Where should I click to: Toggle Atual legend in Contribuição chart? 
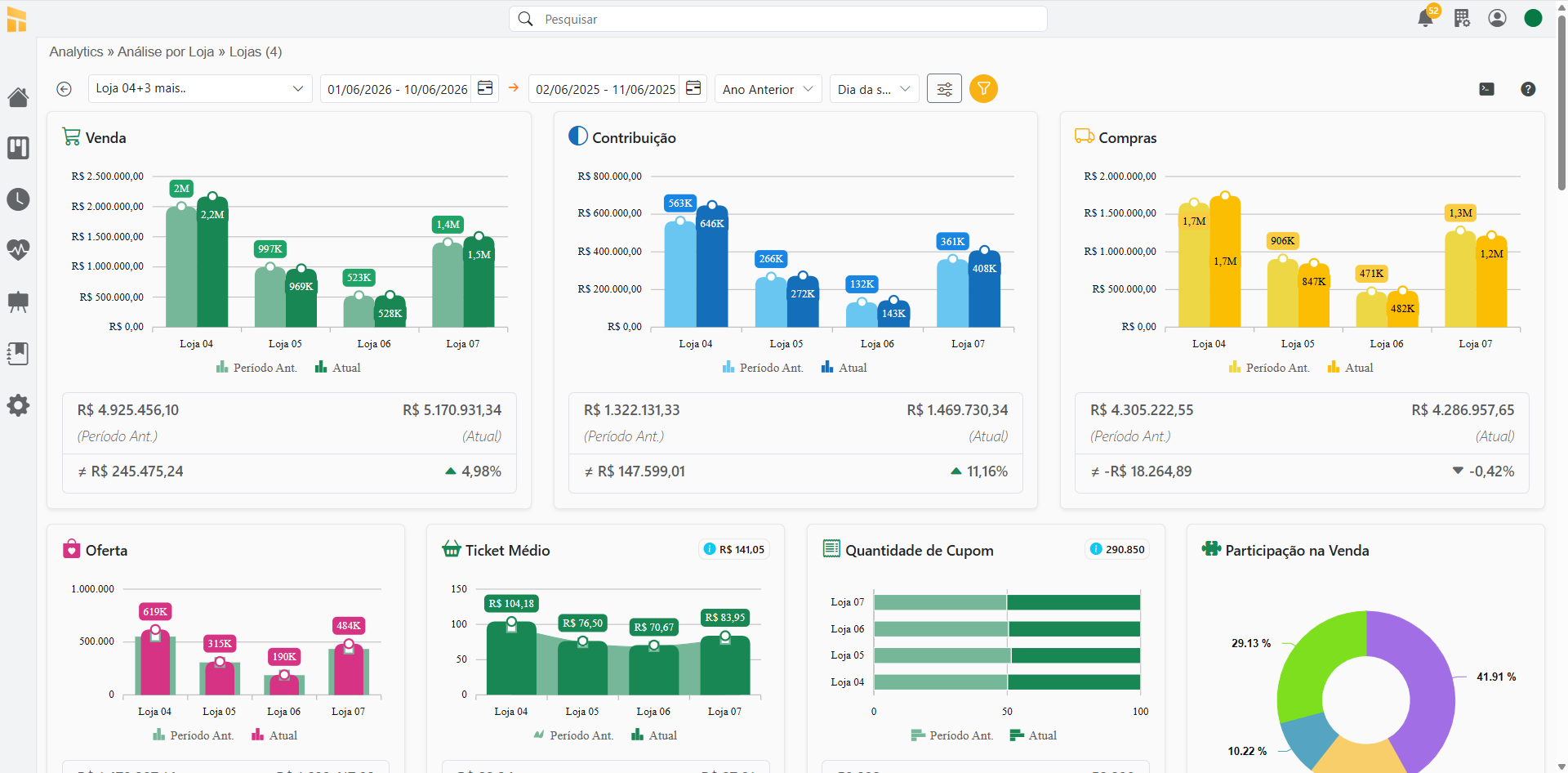coord(844,368)
